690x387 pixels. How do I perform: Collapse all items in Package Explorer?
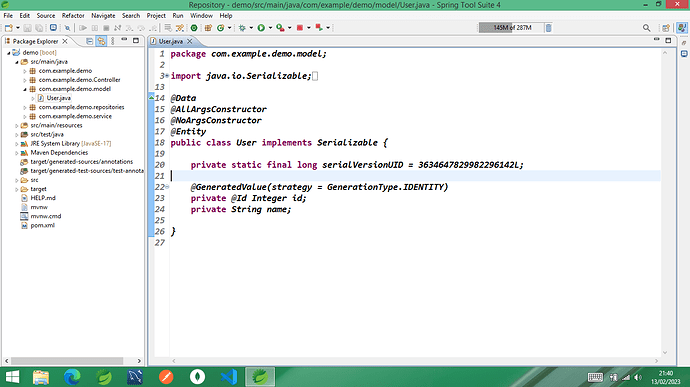89,41
